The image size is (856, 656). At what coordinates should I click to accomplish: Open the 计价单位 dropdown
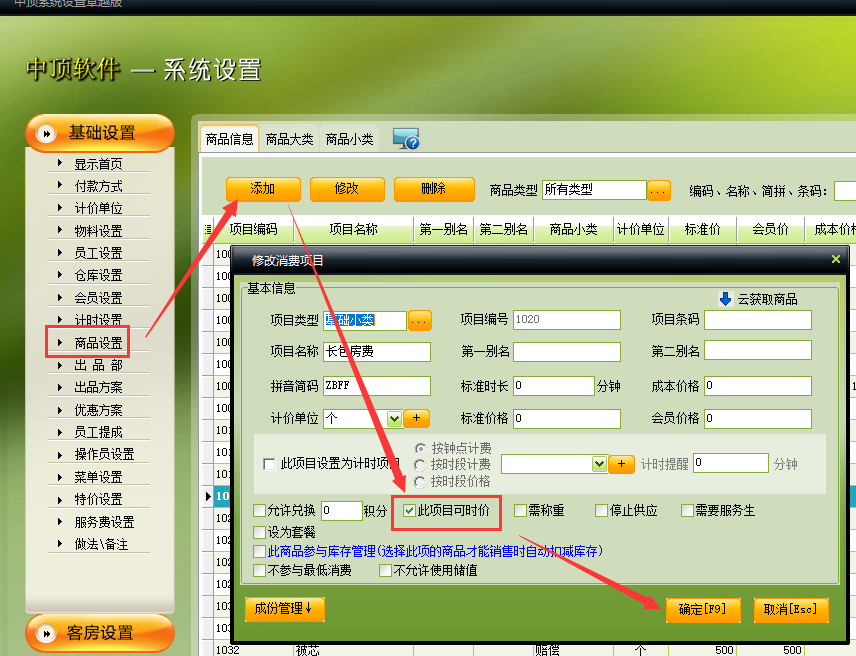394,419
